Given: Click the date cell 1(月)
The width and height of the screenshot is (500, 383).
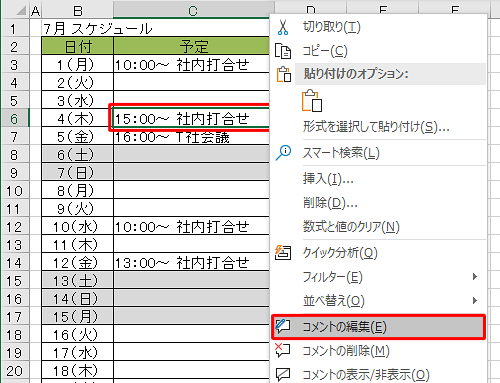Looking at the screenshot, I should (78, 64).
